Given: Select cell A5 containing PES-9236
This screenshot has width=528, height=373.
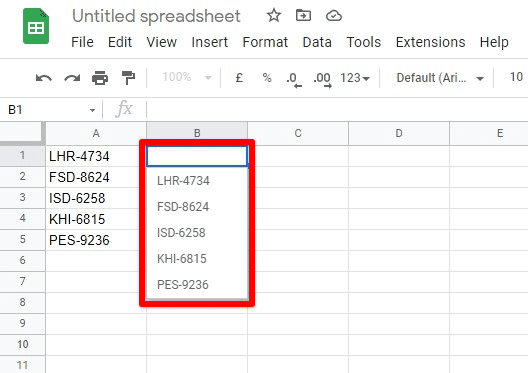Looking at the screenshot, I should tap(96, 240).
